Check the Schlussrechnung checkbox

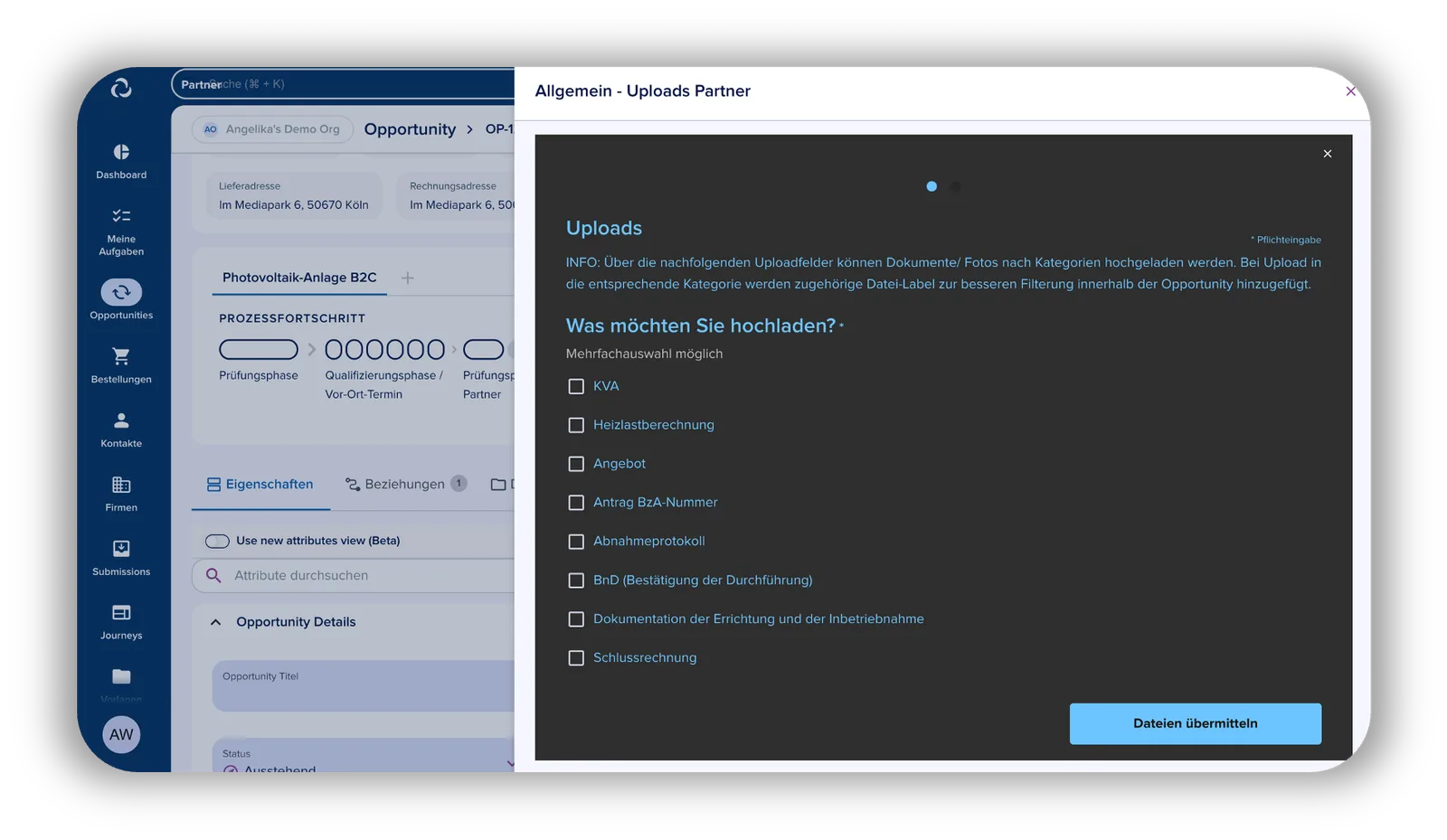(x=576, y=658)
